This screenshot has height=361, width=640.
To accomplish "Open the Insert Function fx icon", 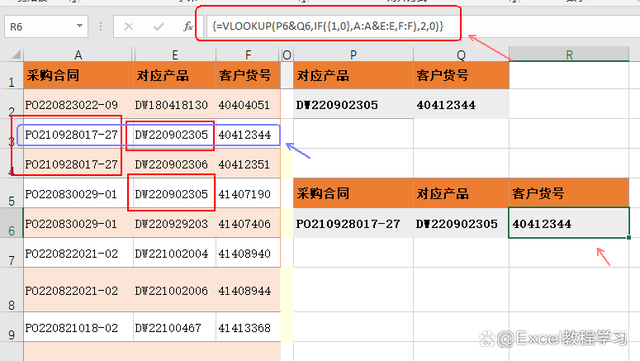I will 187,27.
